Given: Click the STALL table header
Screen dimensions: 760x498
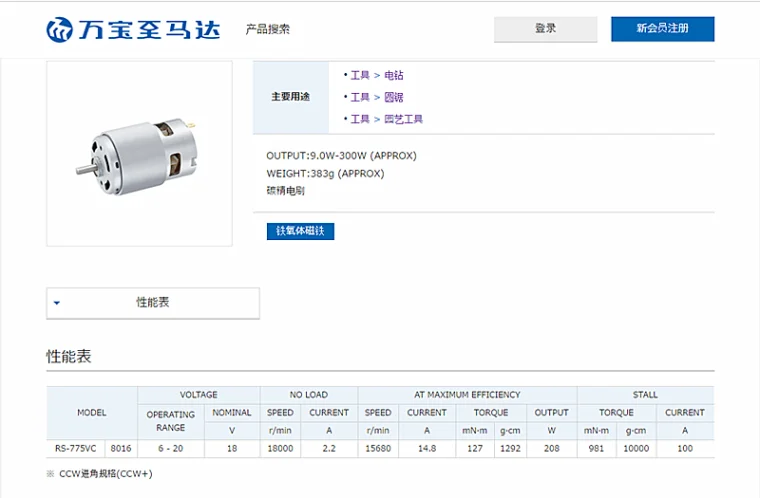Looking at the screenshot, I should (645, 395).
